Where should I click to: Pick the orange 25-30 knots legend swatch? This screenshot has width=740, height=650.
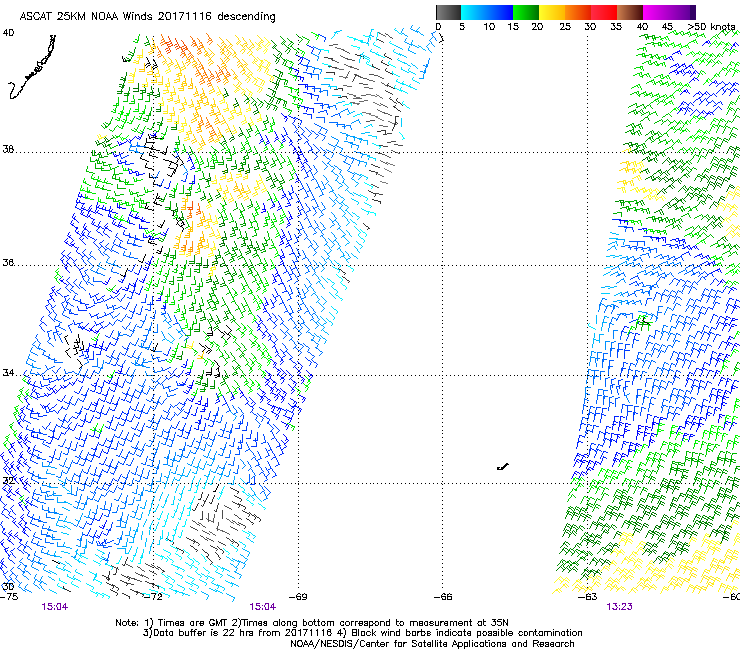coord(578,12)
